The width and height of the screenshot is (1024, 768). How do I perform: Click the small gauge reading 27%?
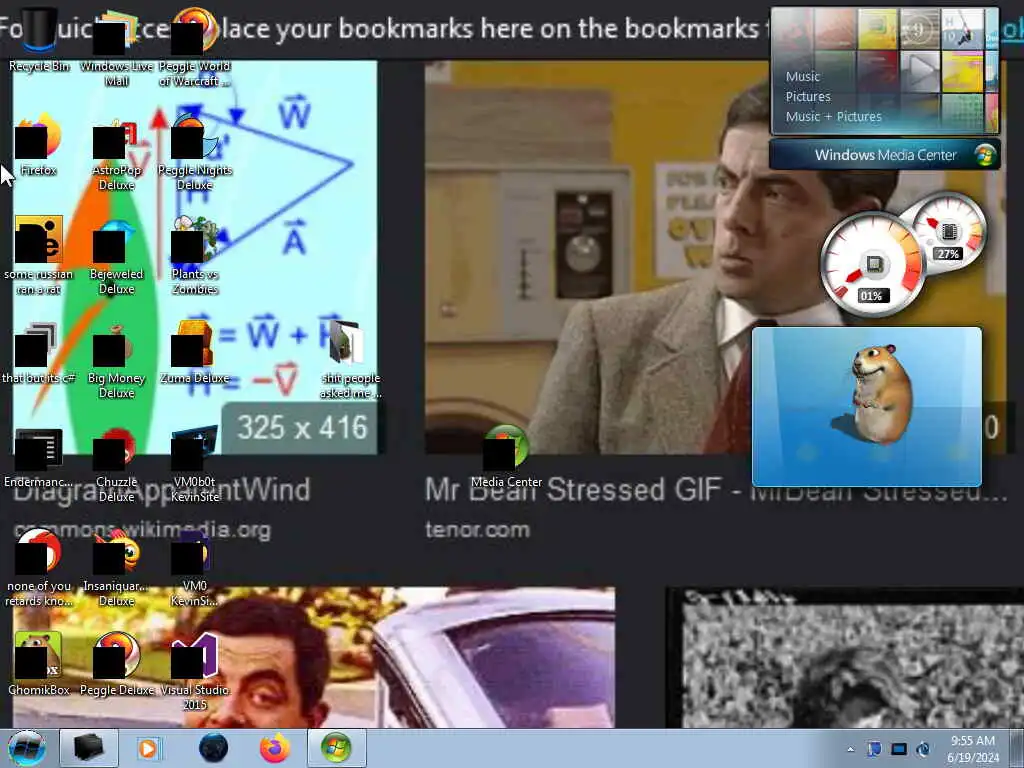click(948, 233)
